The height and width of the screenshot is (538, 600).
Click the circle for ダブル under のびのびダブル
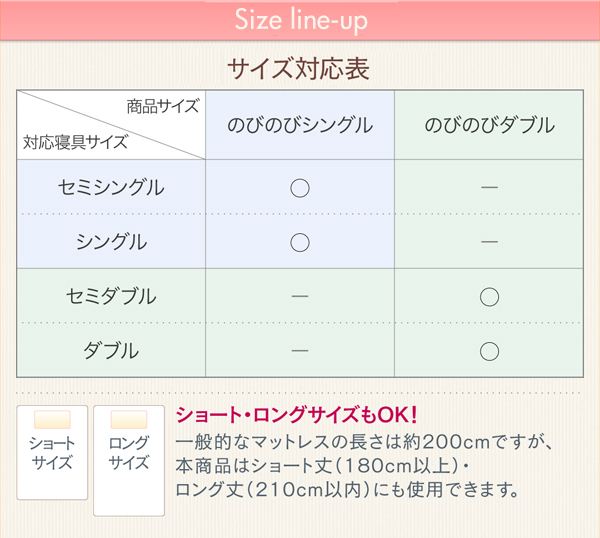pyautogui.click(x=489, y=351)
